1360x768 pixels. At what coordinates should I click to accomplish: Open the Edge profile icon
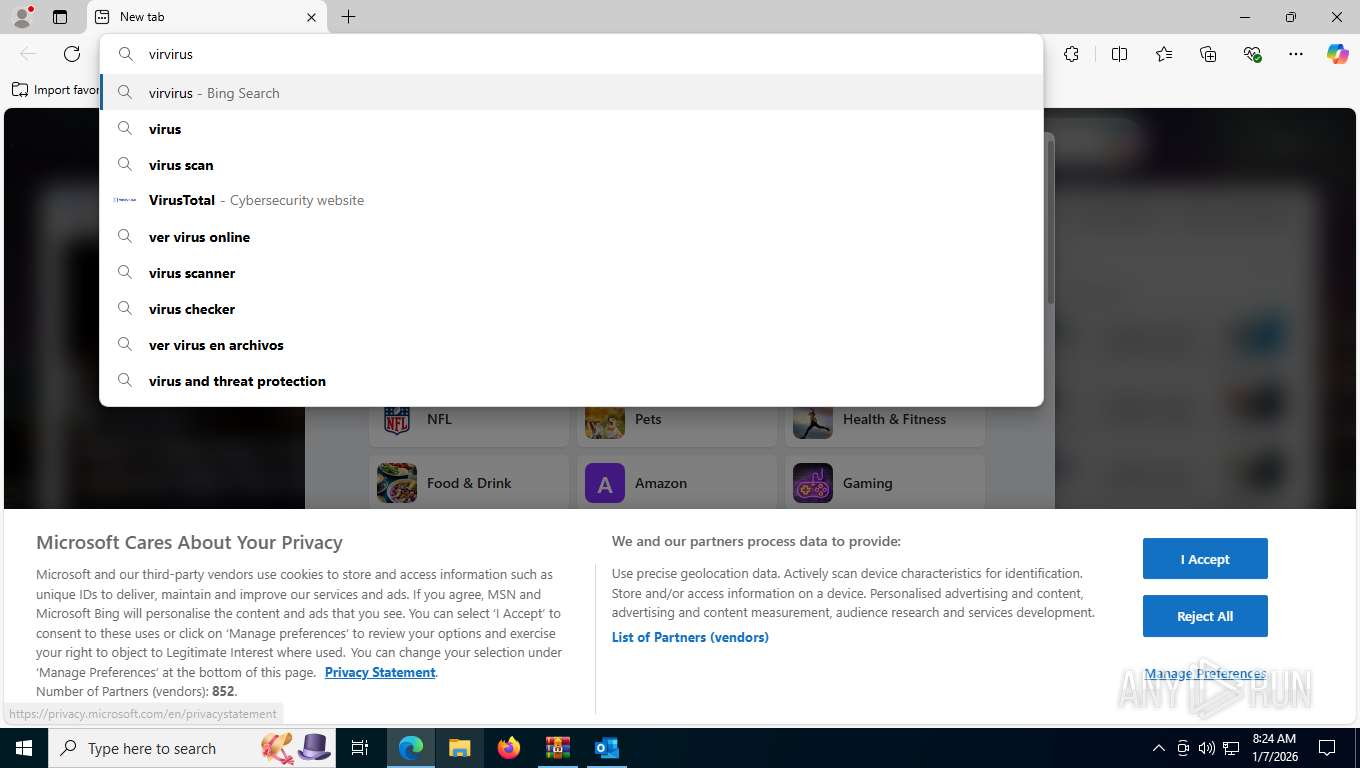[21, 16]
